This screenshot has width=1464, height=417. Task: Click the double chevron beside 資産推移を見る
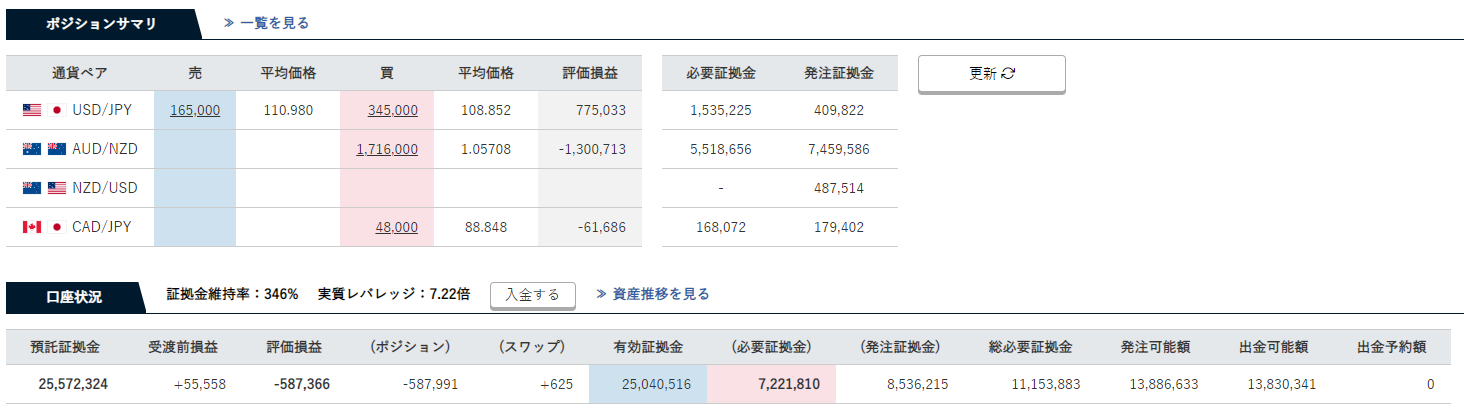[601, 294]
